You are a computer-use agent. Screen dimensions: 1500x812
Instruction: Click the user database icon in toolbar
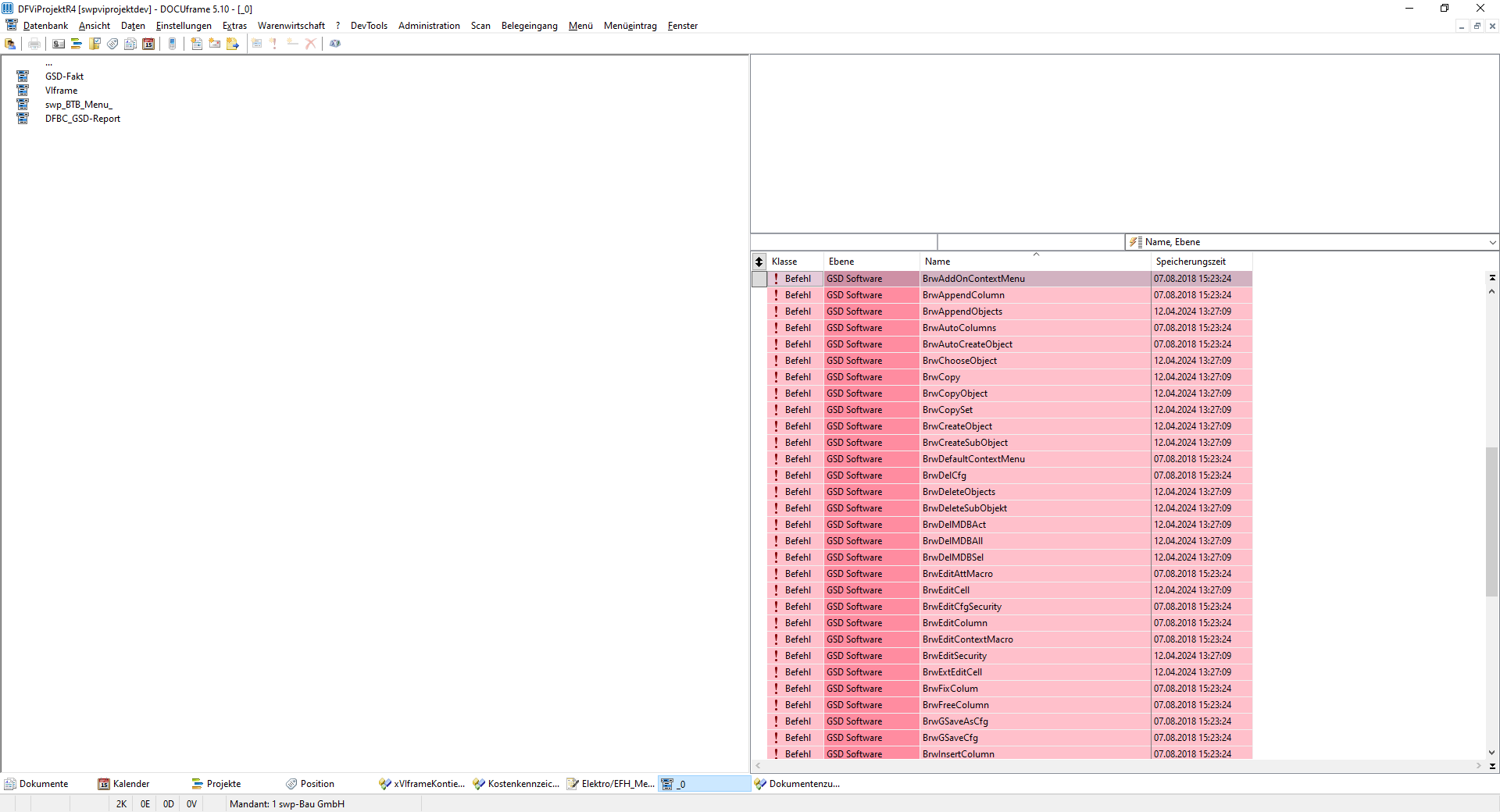pos(10,44)
